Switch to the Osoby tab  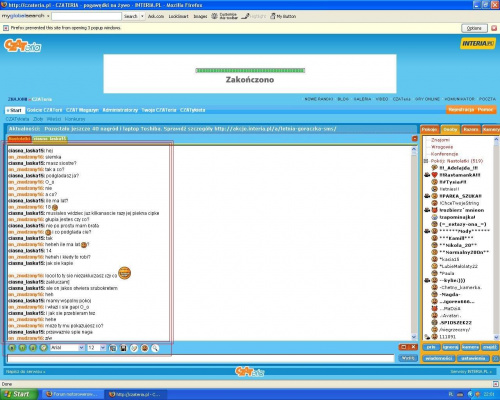tap(450, 129)
